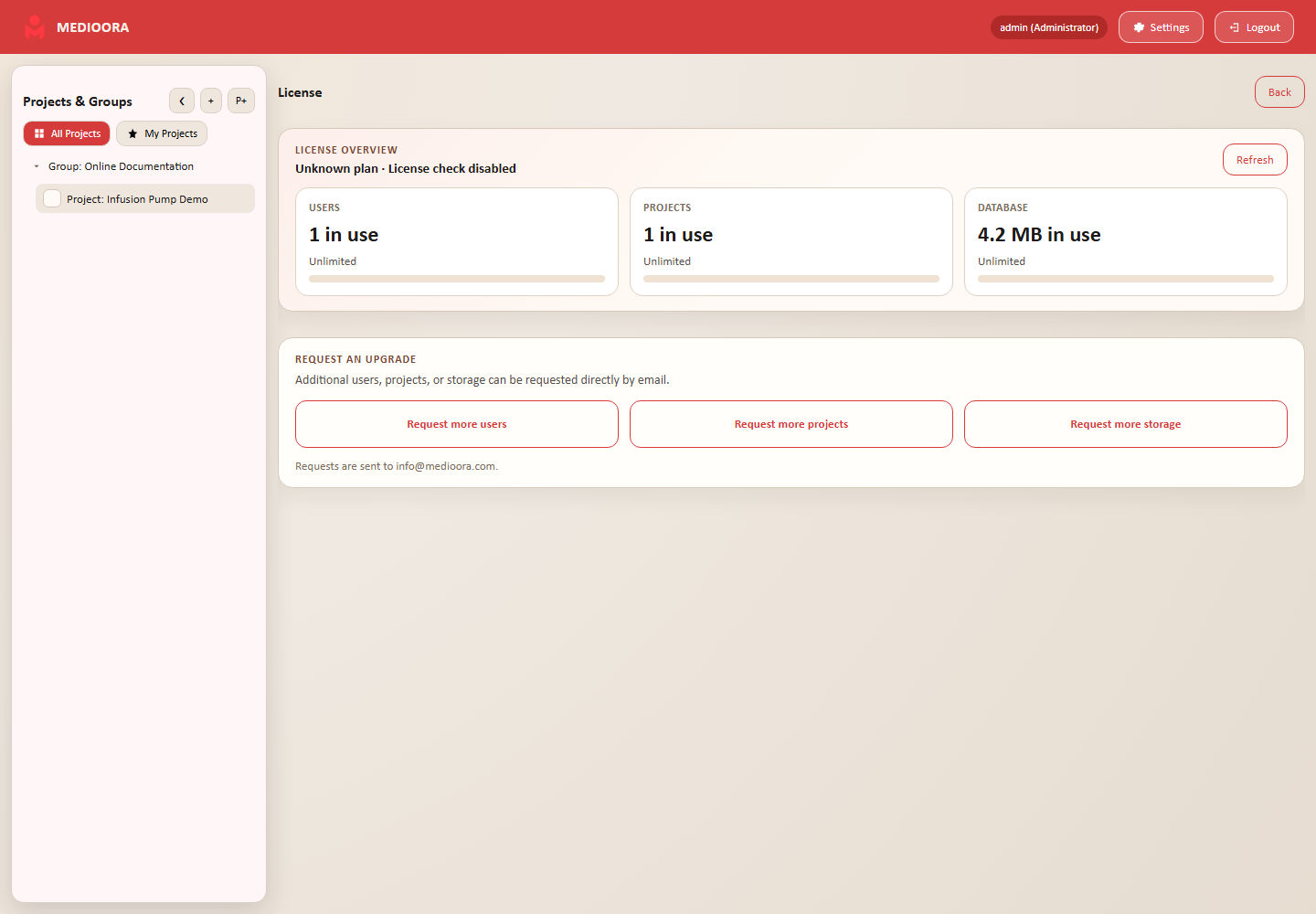Viewport: 1316px width, 914px height.
Task: Refresh the license overview
Action: pyautogui.click(x=1255, y=160)
